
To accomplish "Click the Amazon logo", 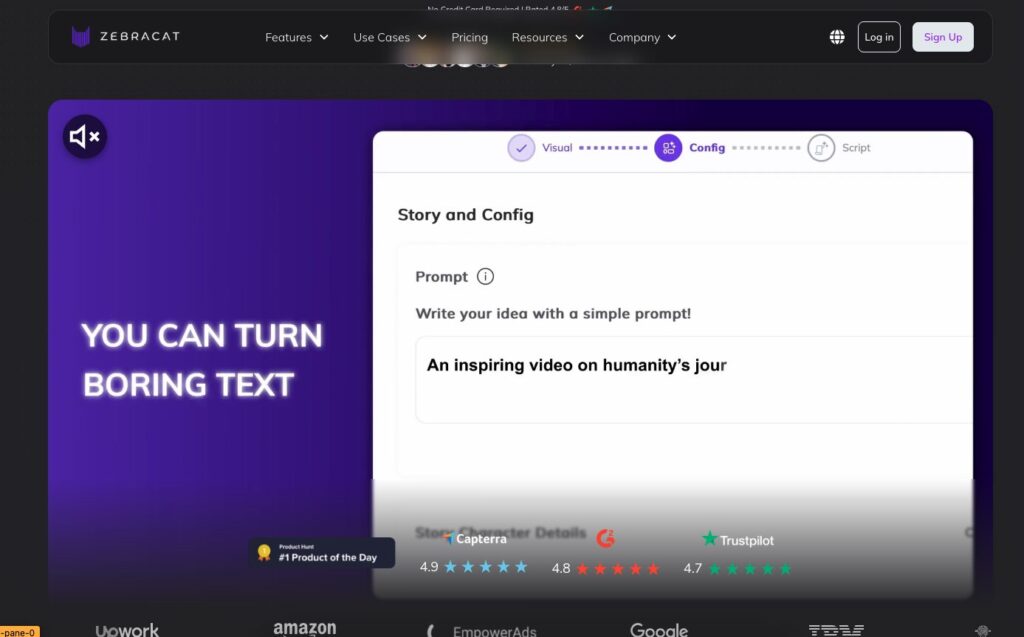I will [x=304, y=629].
